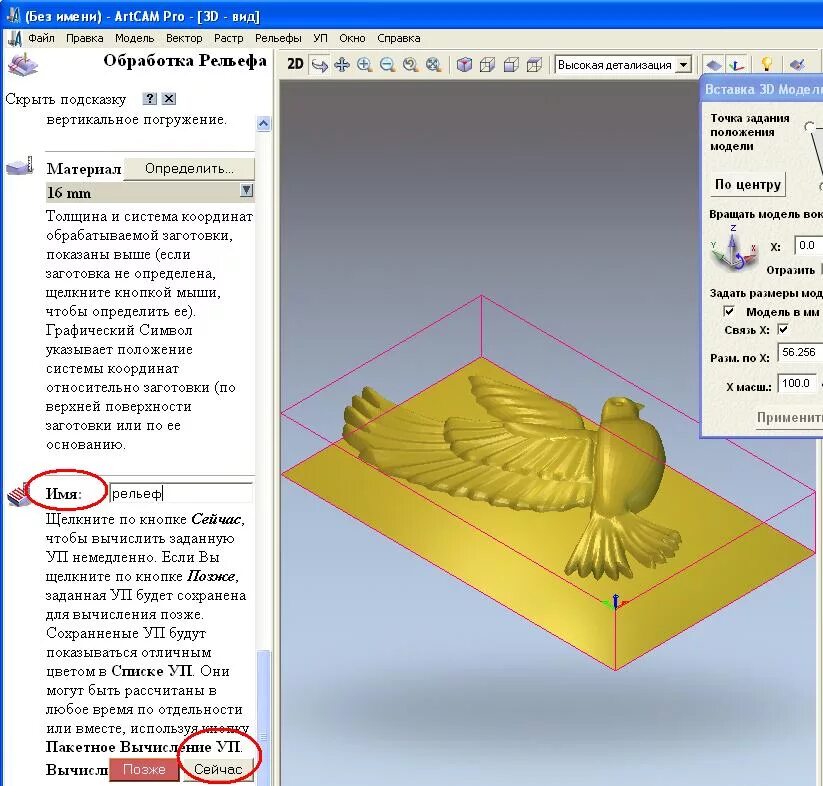Viewport: 823px width, 786px height.
Task: Toggle the zero plane display icon
Action: tap(713, 65)
